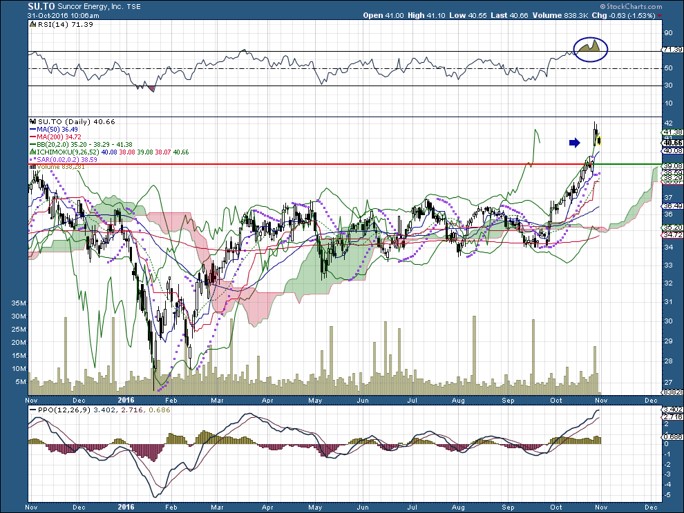Click the SU.TO (Daily) 40.66 legend

tap(76, 122)
